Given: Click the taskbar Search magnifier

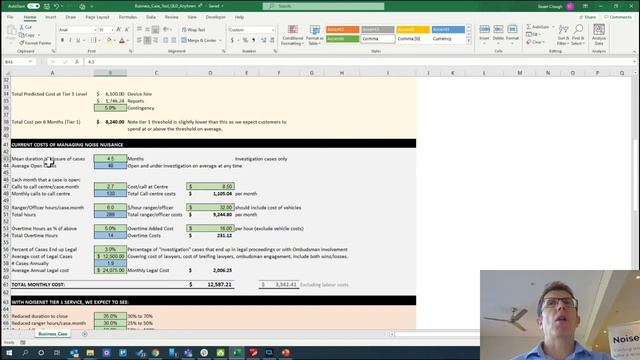Looking at the screenshot, I should pyautogui.click(x=25, y=353).
